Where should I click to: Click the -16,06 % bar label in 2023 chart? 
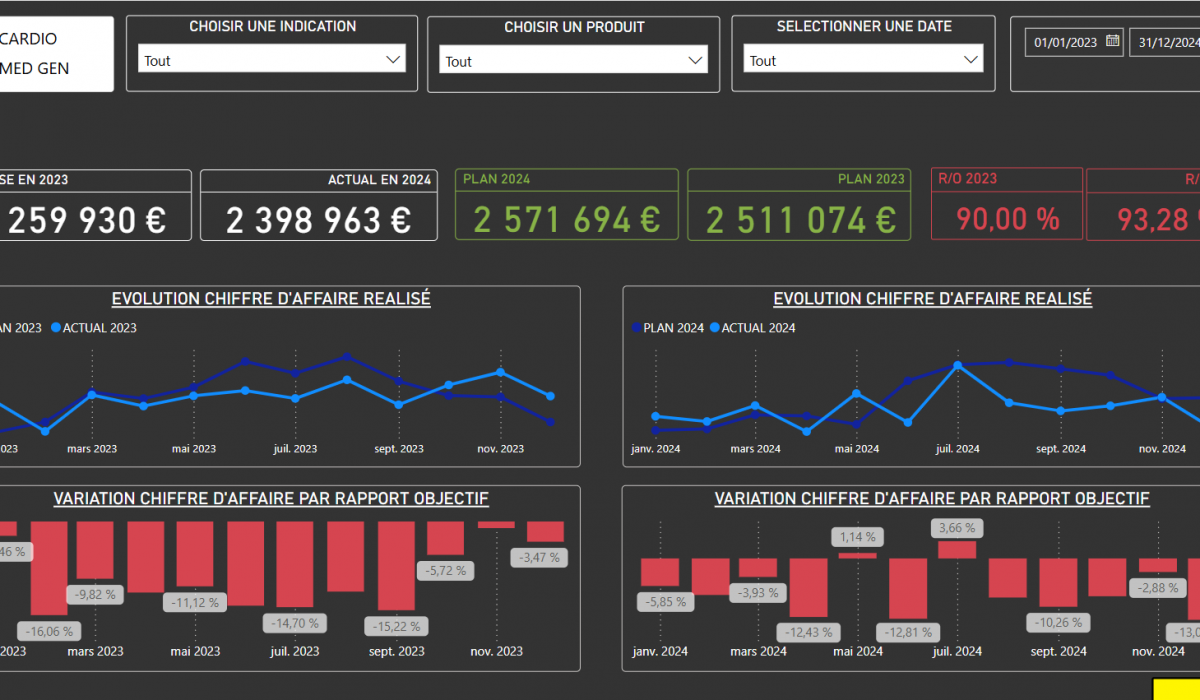(48, 631)
